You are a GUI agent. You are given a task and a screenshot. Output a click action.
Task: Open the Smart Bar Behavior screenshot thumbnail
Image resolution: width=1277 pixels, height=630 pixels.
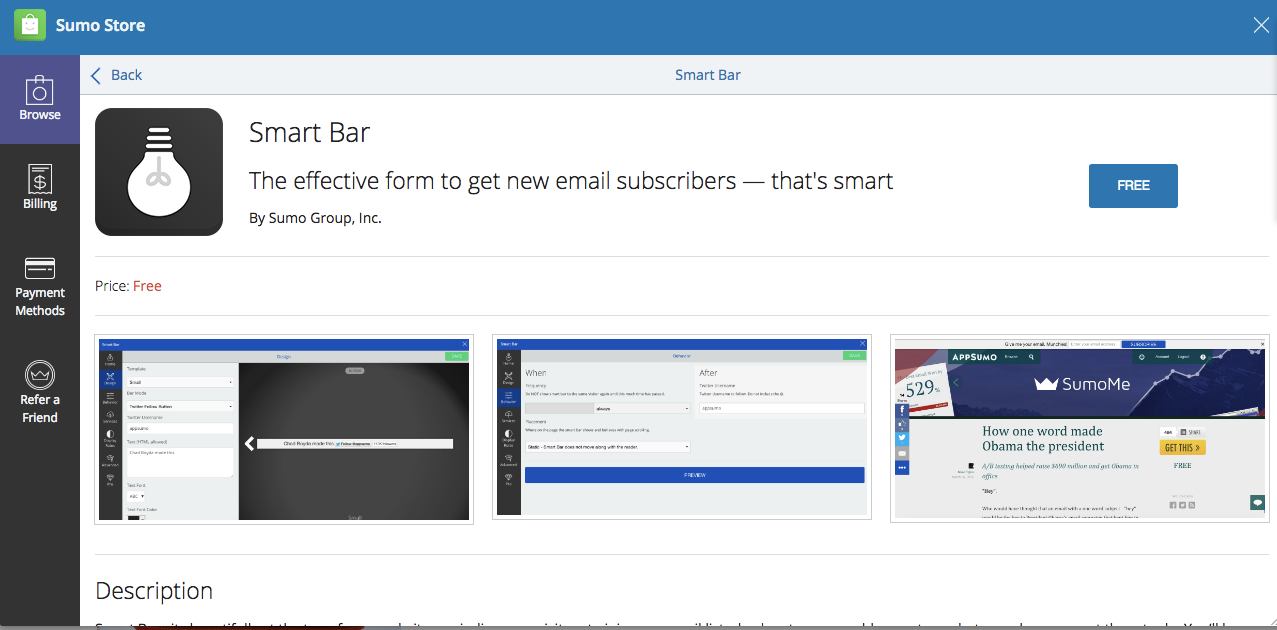click(682, 428)
